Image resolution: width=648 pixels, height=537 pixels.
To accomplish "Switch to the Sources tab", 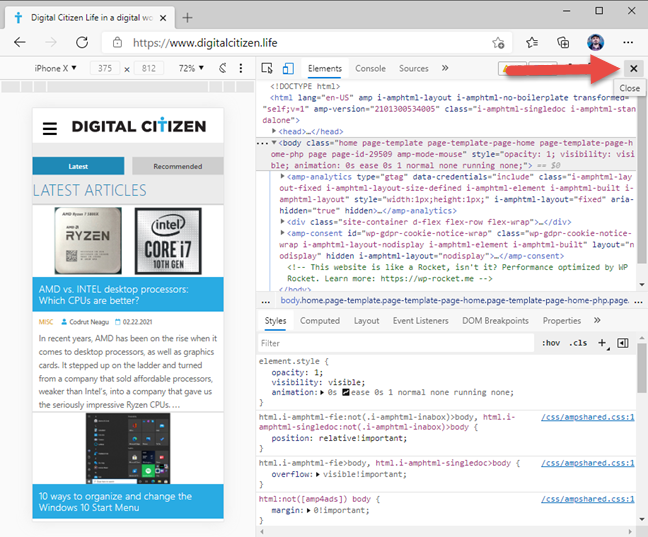I will click(414, 69).
